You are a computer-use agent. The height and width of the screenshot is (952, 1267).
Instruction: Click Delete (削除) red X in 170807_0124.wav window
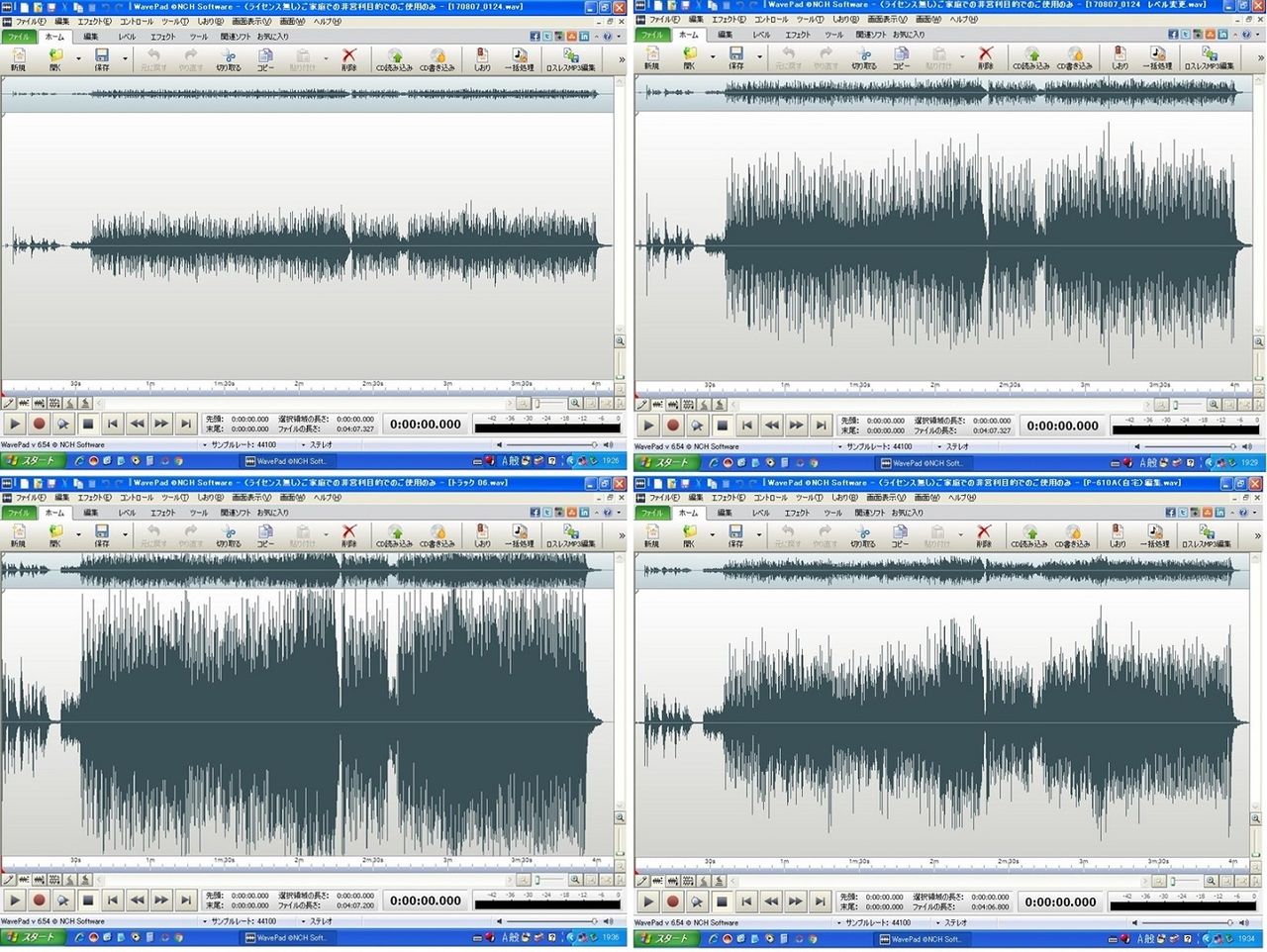(x=349, y=60)
